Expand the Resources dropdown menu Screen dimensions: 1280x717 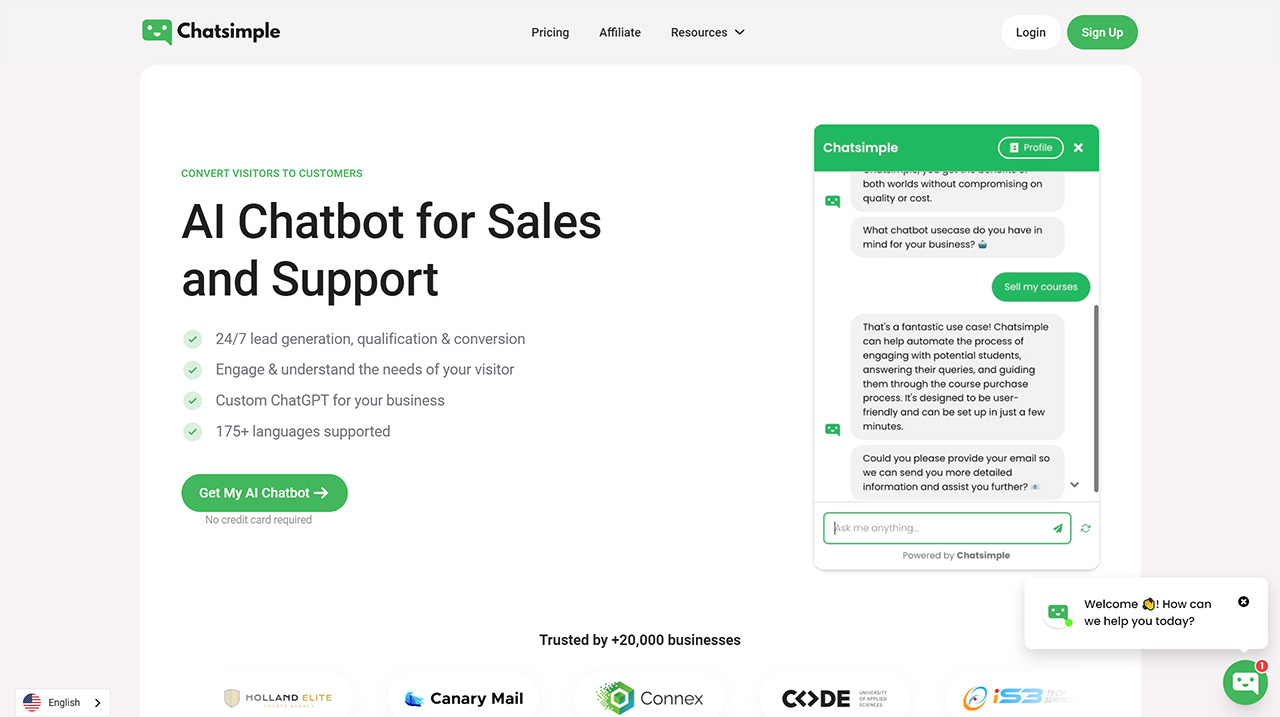coord(707,32)
